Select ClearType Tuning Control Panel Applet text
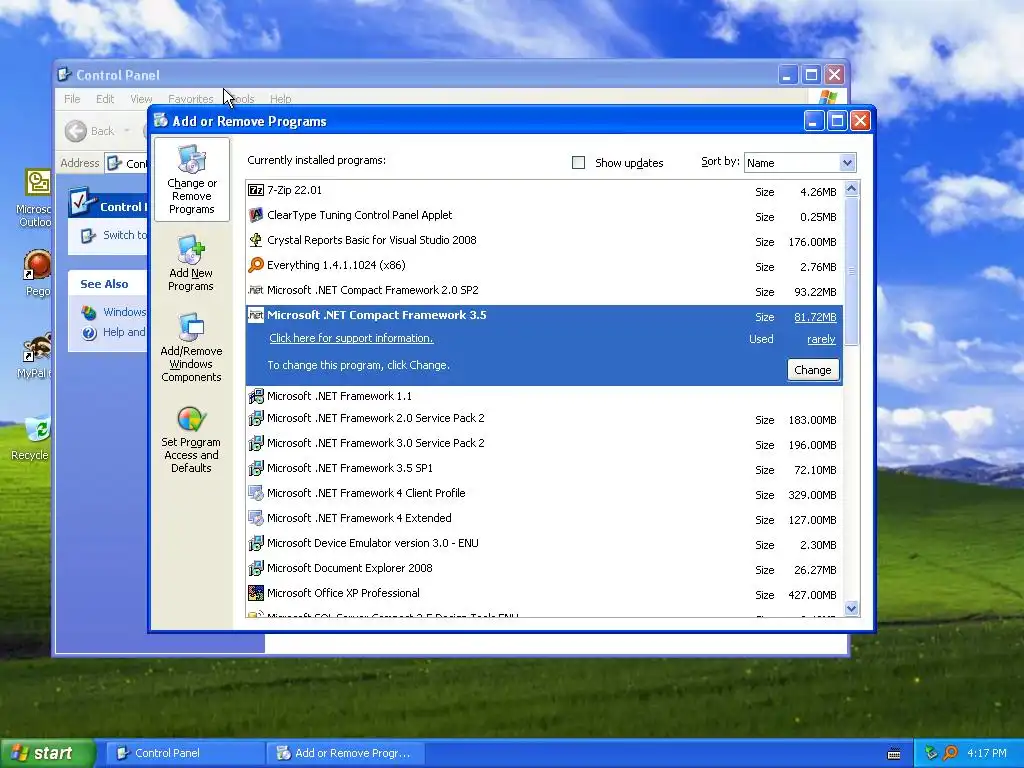The image size is (1024, 768). 359,215
